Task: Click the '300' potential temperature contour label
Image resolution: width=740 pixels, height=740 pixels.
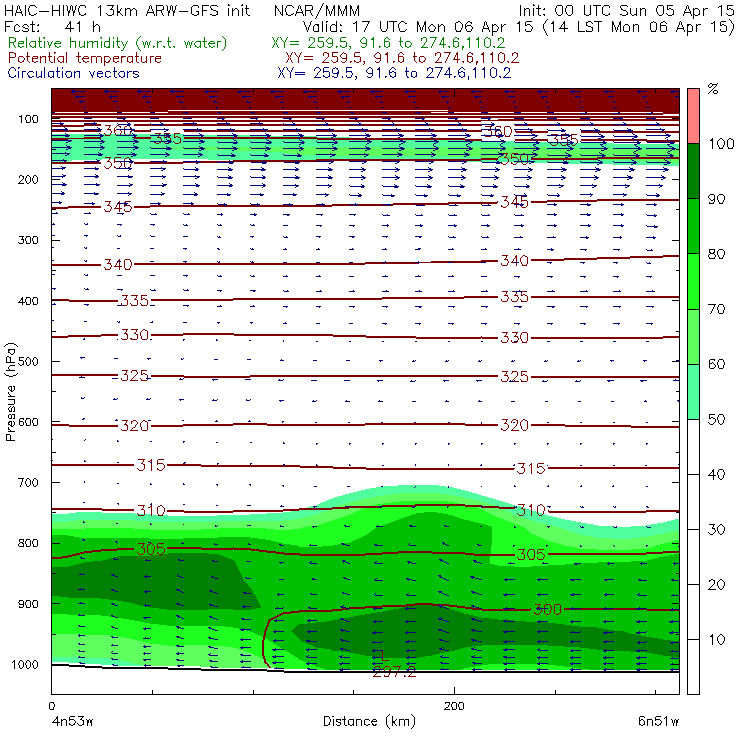Action: click(547, 610)
